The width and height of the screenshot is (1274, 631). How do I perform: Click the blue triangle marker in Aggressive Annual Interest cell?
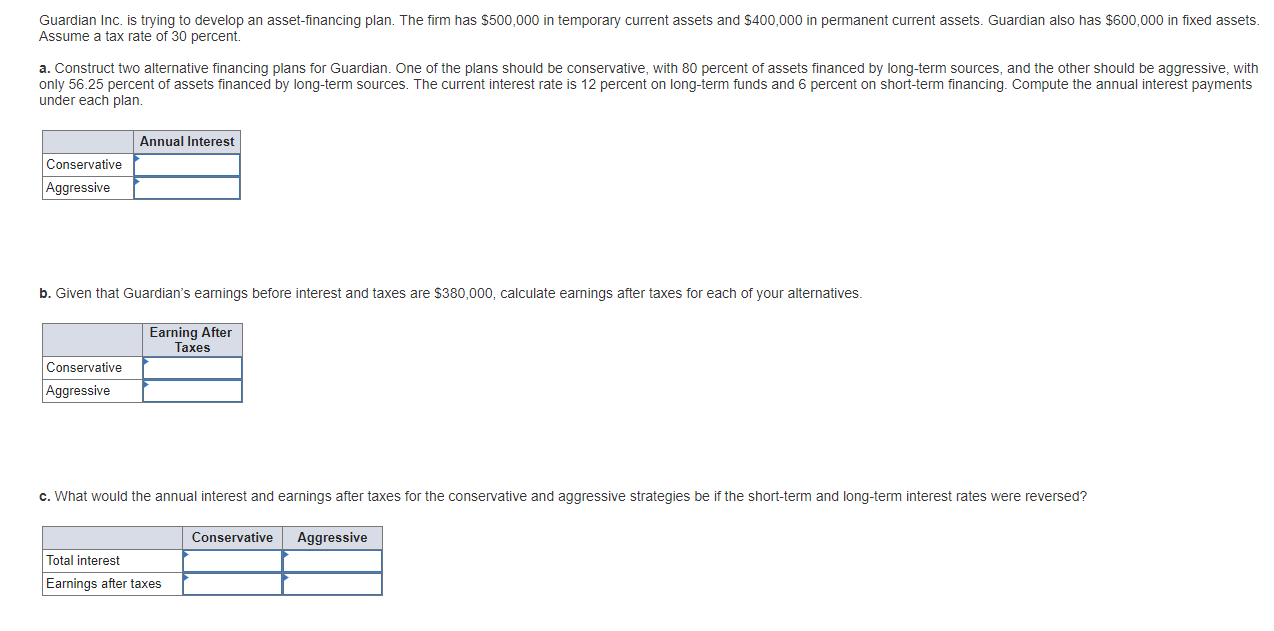coord(139,183)
